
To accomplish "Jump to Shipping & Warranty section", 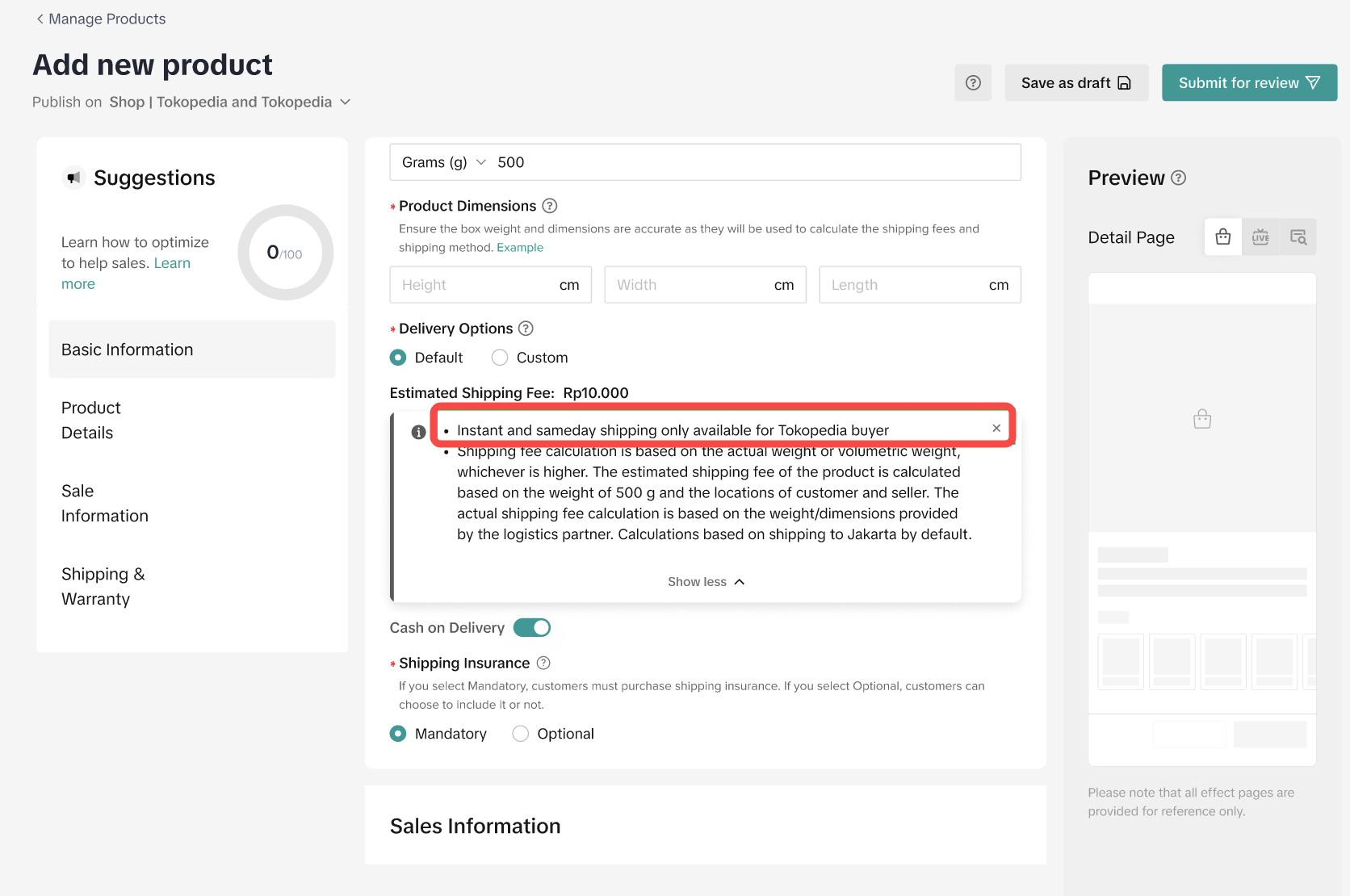I will [x=103, y=587].
